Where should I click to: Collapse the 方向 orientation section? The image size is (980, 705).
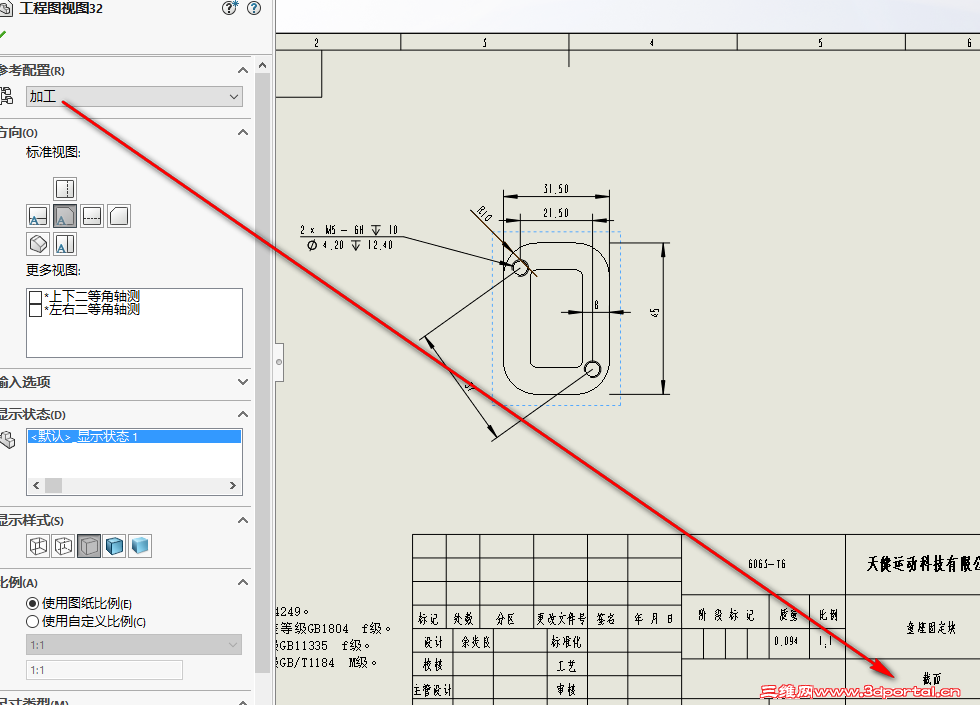pos(243,132)
